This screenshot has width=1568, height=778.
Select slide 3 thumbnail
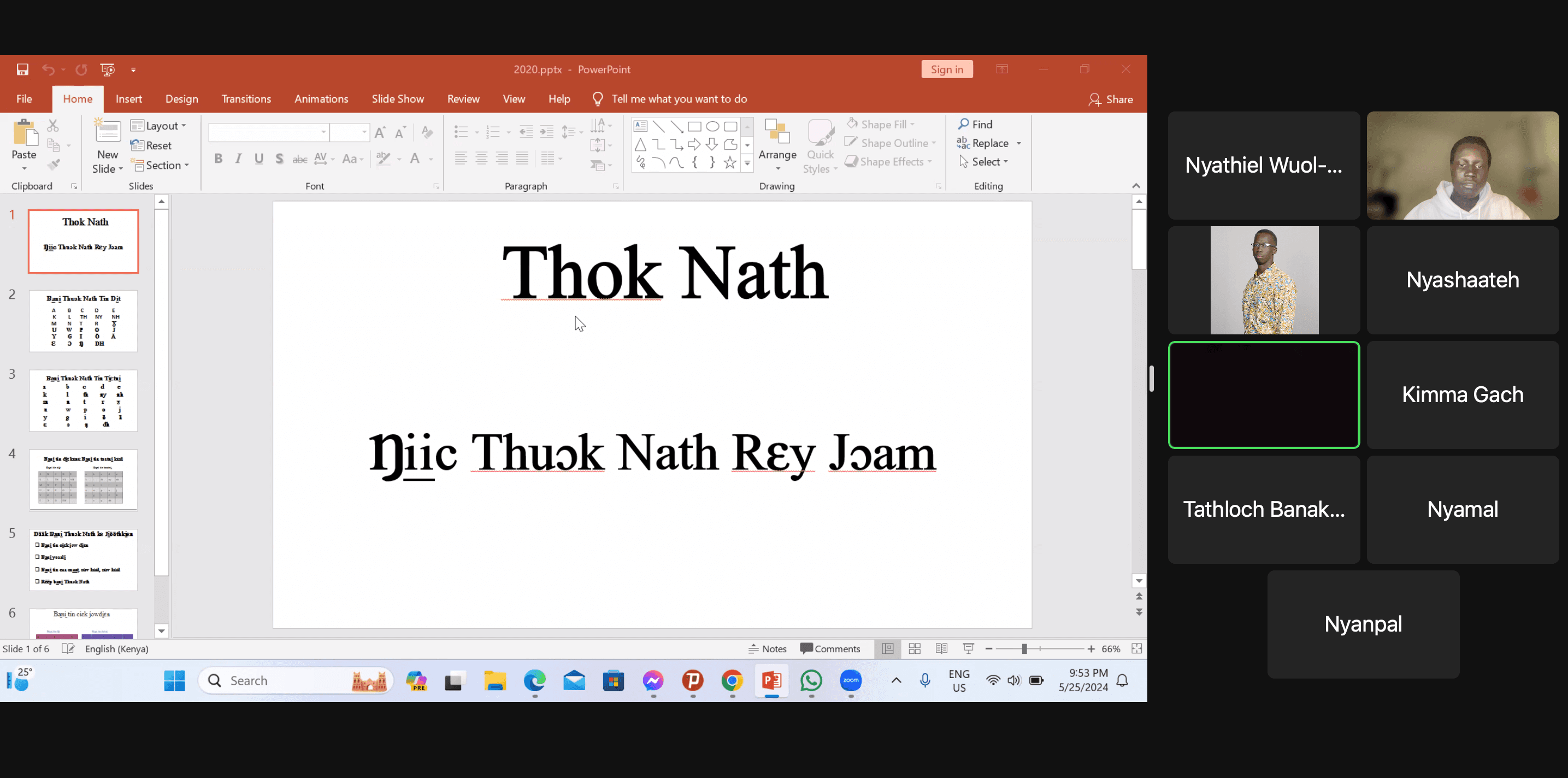[84, 400]
